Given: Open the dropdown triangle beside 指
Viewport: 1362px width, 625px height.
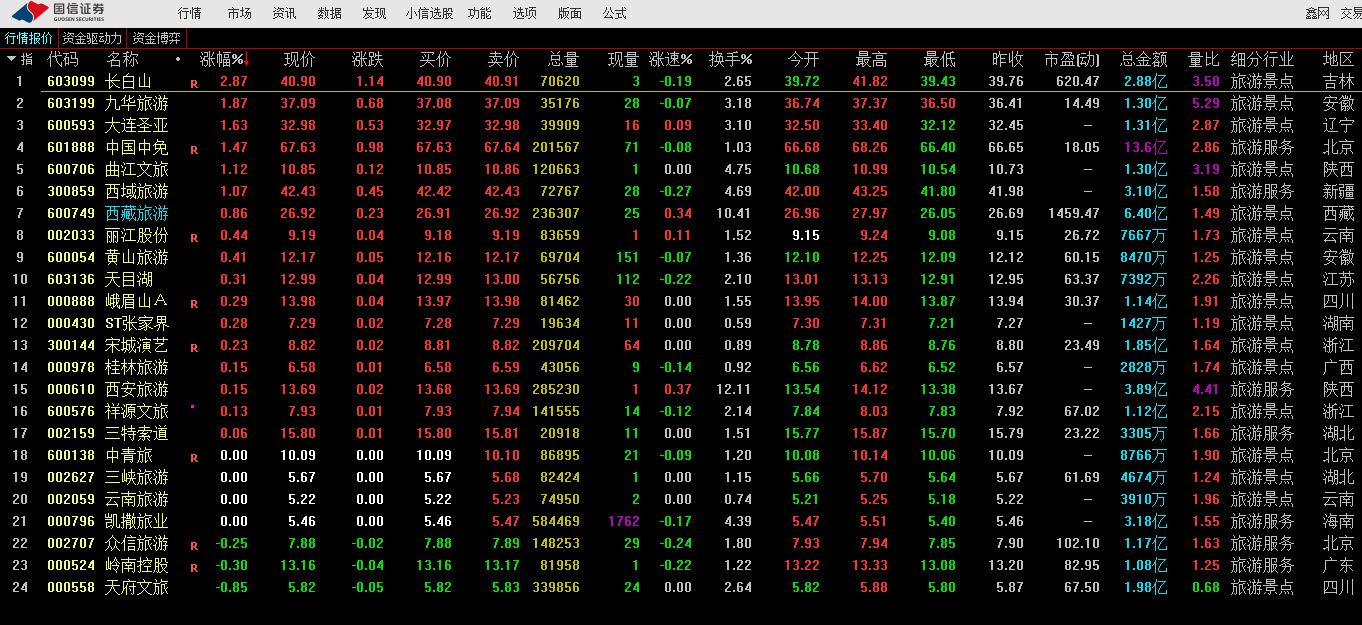Looking at the screenshot, I should click(x=12, y=59).
